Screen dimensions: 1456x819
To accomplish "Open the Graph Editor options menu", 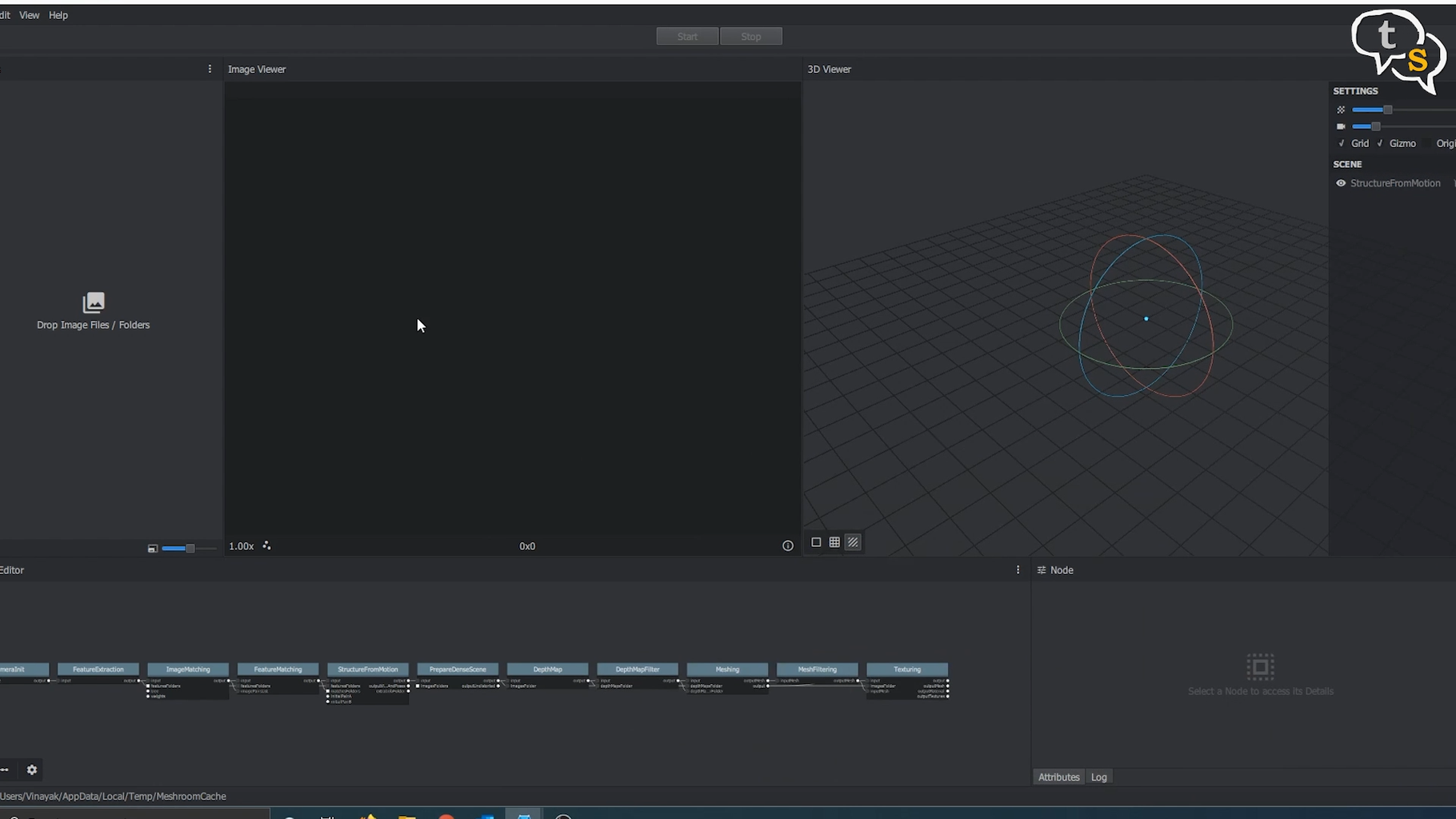I will coord(1018,569).
